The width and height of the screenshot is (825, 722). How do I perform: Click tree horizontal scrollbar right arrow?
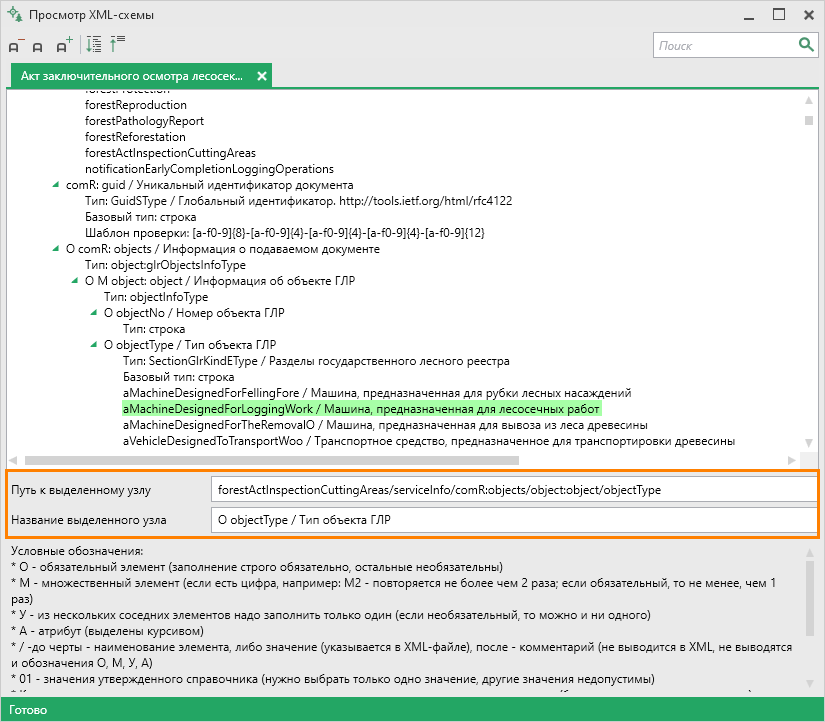[x=791, y=460]
